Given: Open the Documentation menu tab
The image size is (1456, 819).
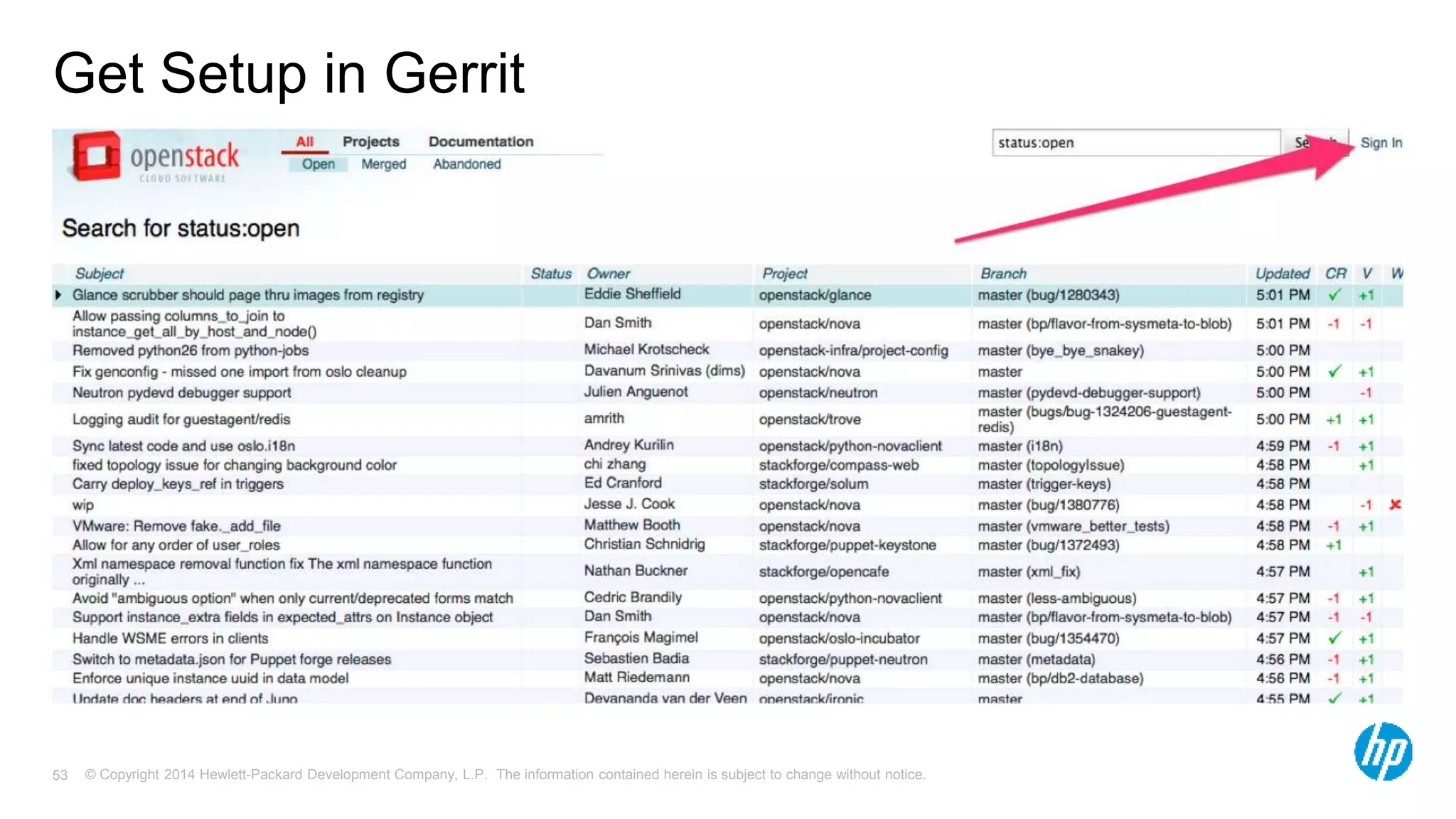Looking at the screenshot, I should click(481, 141).
